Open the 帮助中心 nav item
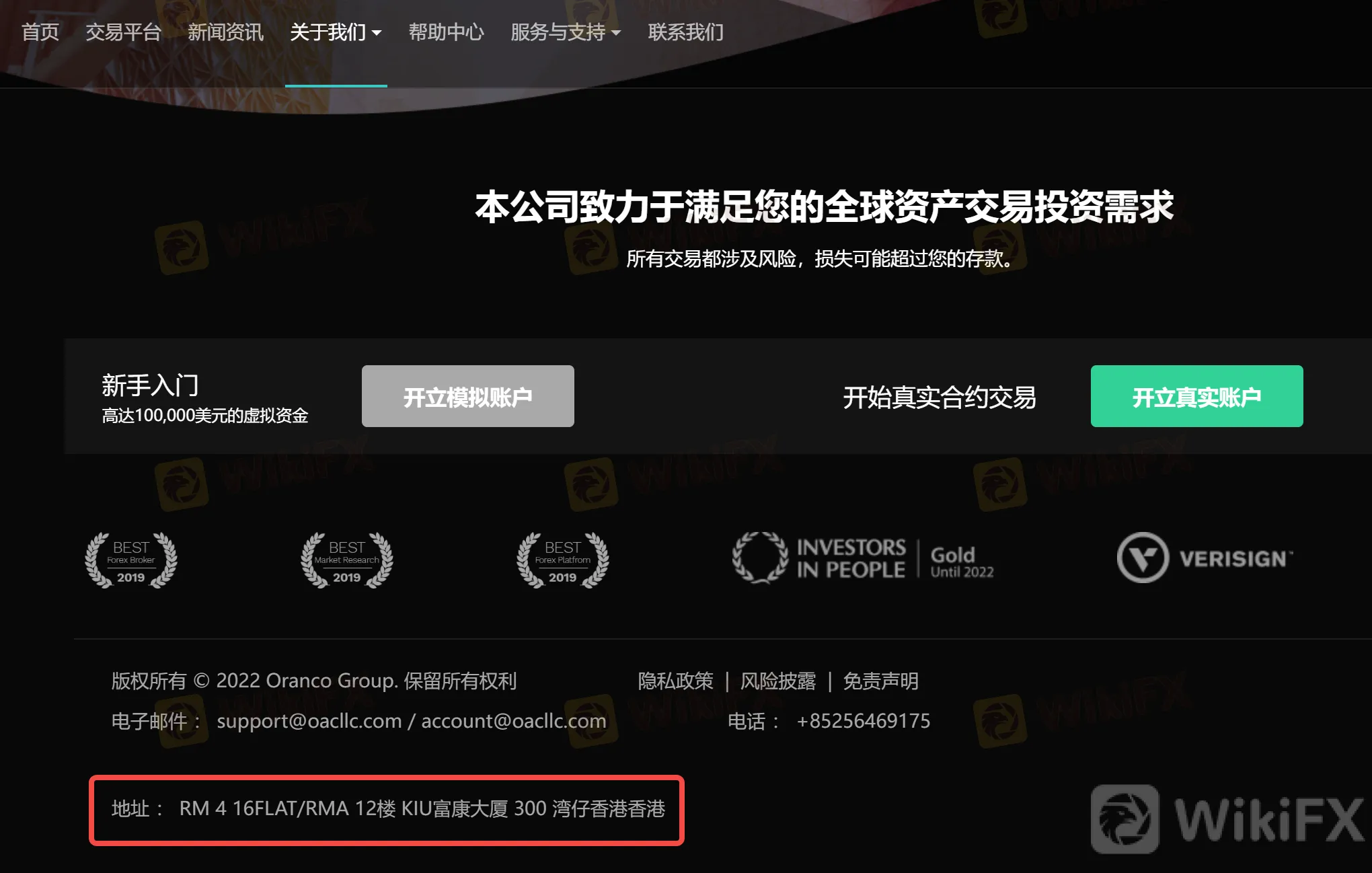This screenshot has width=1372, height=873. (446, 32)
